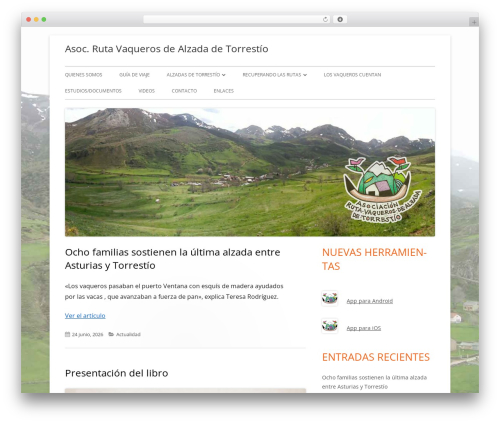Viewport: 500px width, 423px height.
Task: Open the Presentación del libro post title
Action: (x=117, y=373)
